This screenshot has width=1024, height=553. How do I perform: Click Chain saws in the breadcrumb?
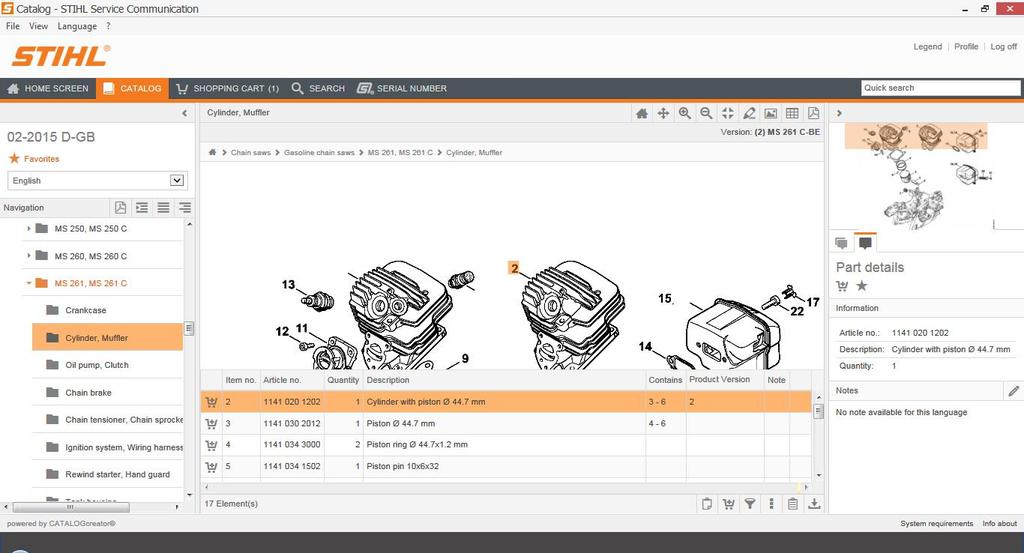[250, 152]
